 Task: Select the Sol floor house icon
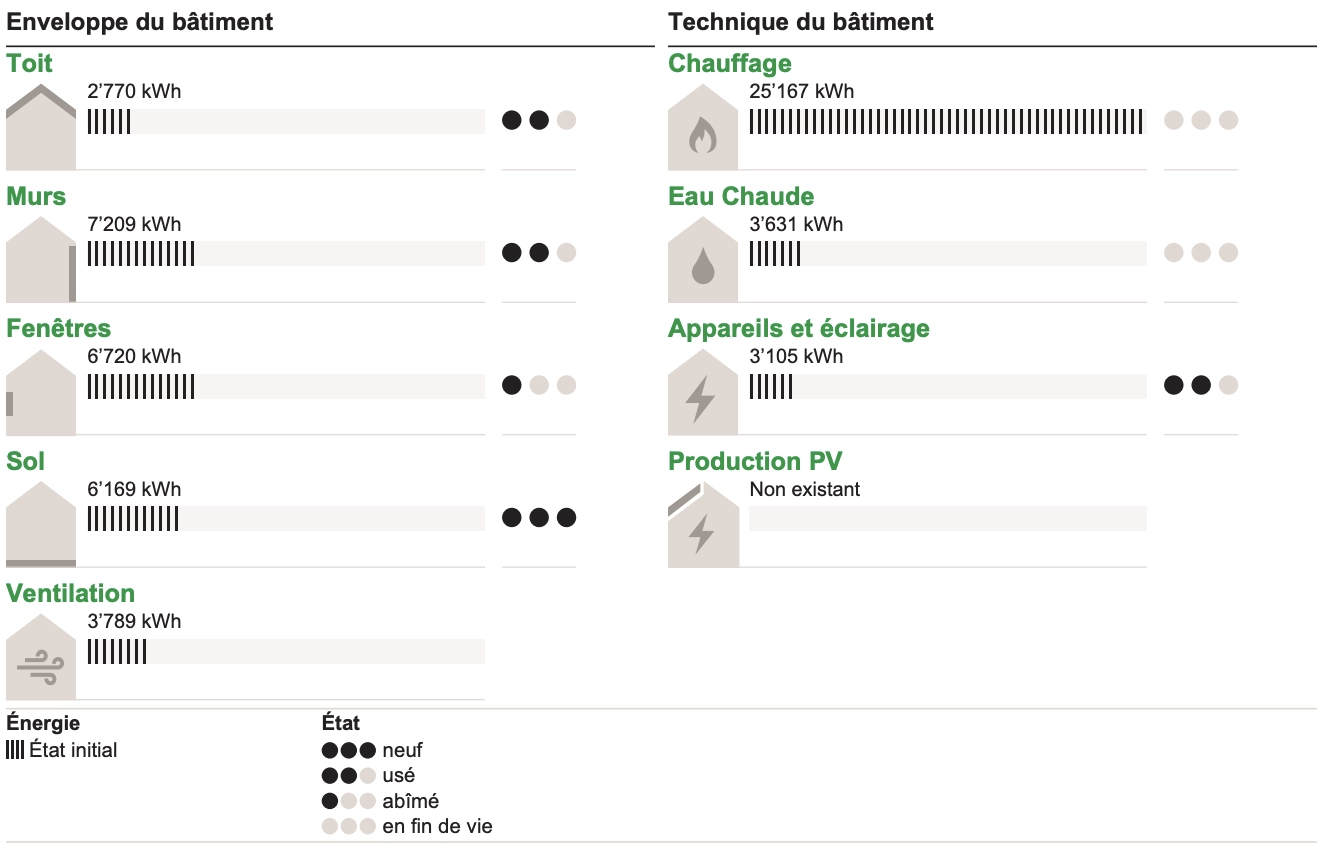[41, 524]
